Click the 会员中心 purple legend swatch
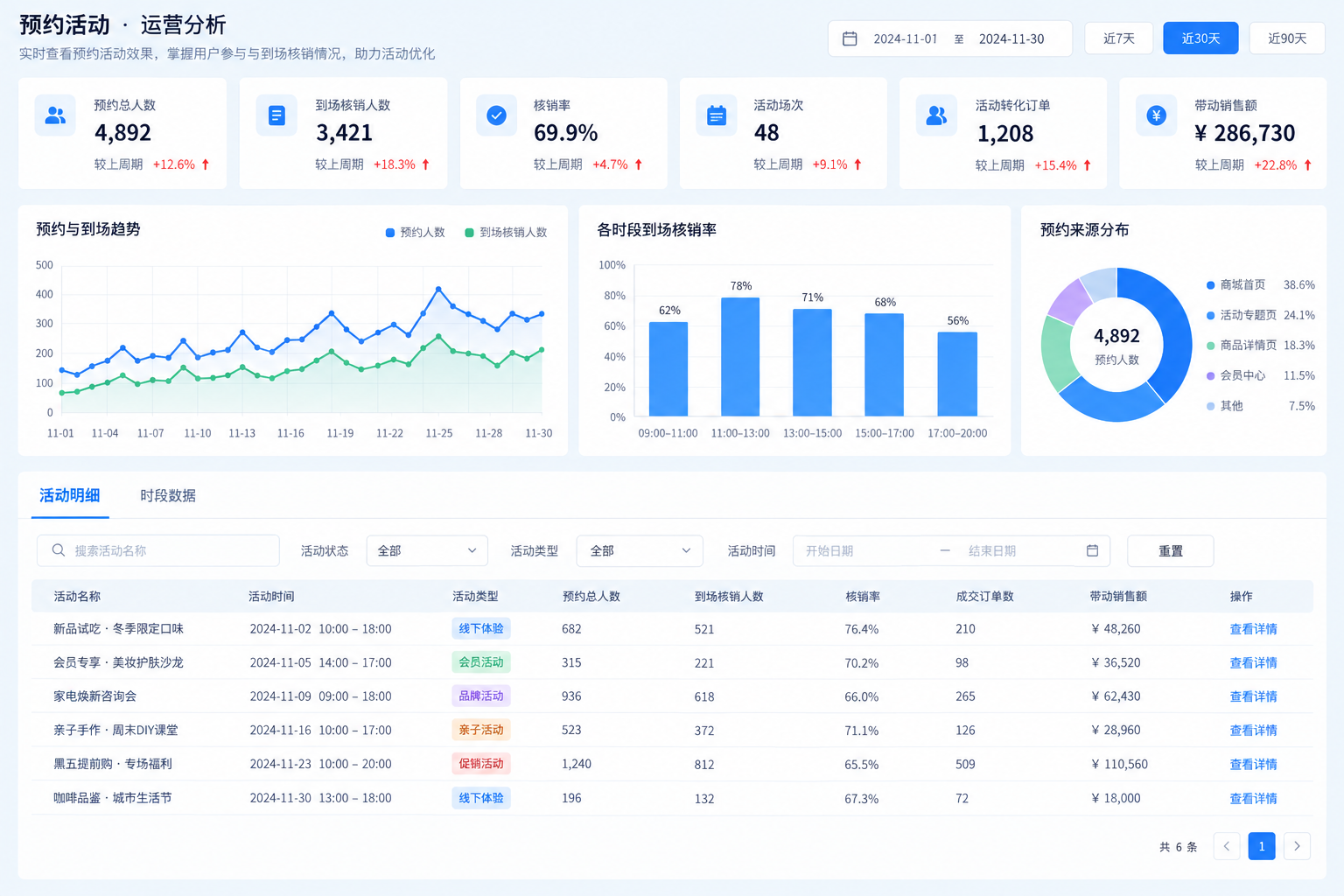1344x896 pixels. click(x=1210, y=375)
